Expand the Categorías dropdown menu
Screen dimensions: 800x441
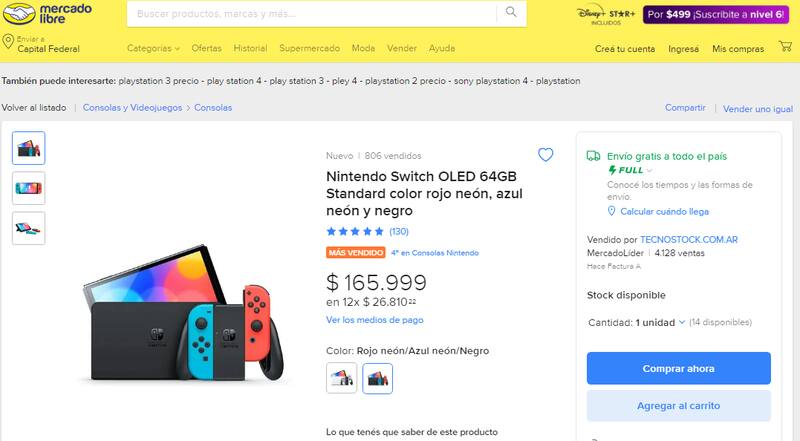tap(154, 48)
